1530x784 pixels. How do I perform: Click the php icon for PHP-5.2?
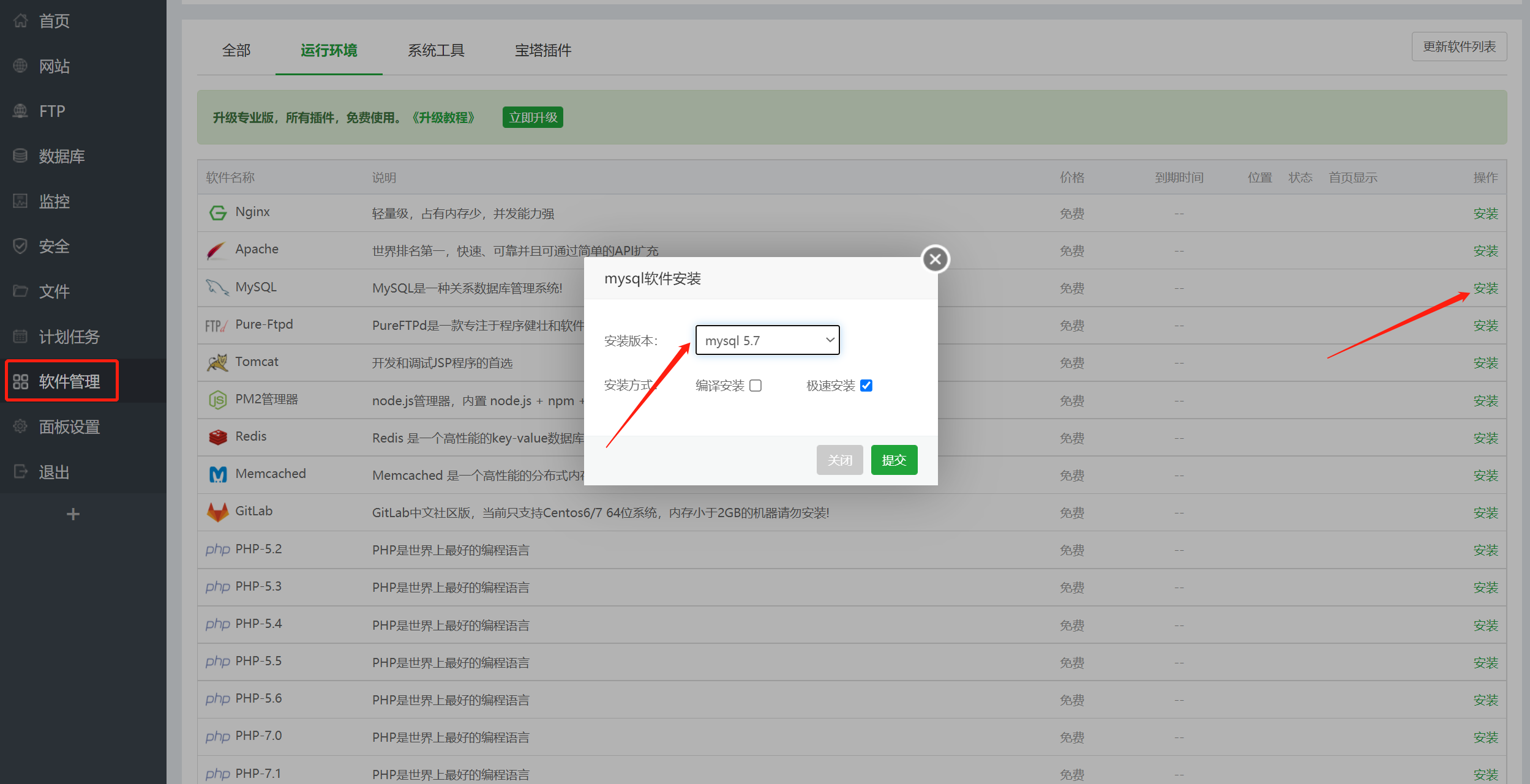(x=217, y=550)
